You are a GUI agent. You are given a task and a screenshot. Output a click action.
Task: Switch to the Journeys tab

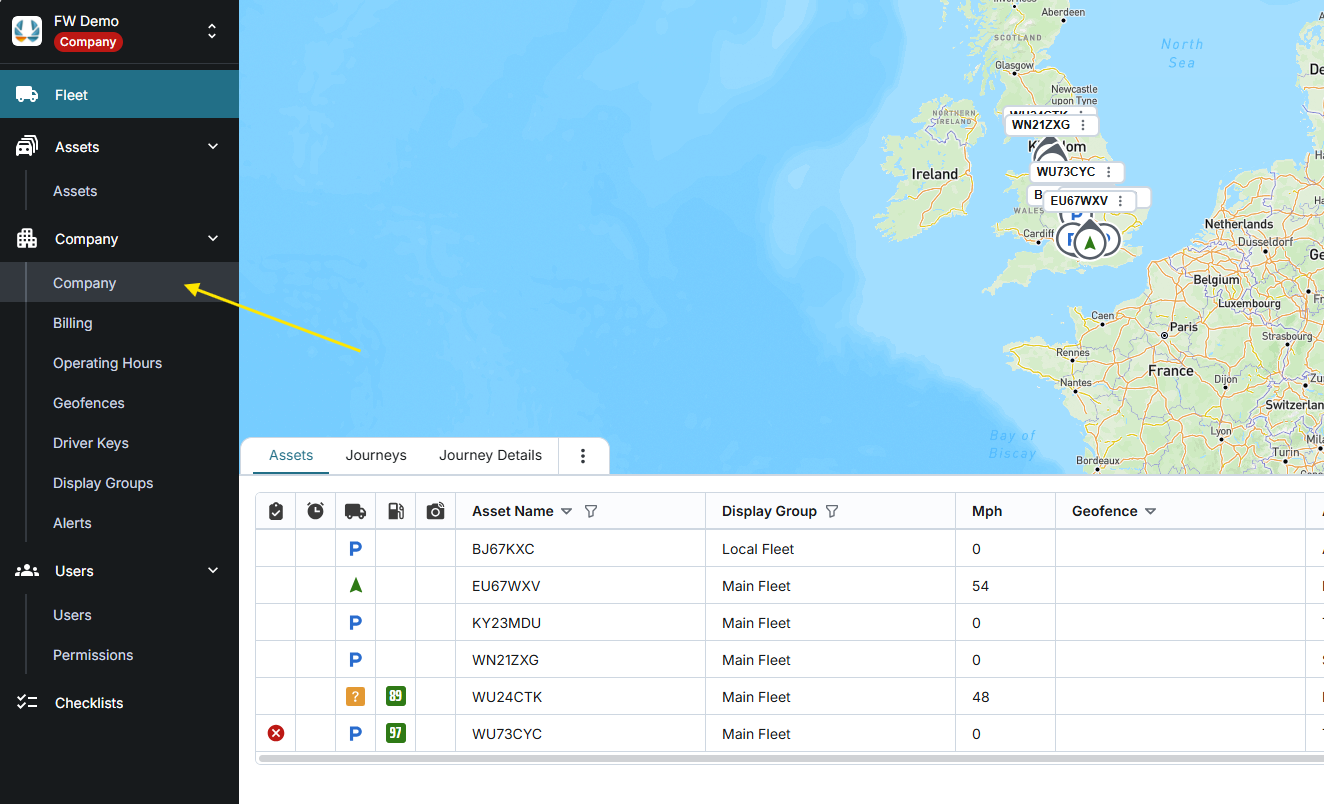tap(376, 455)
